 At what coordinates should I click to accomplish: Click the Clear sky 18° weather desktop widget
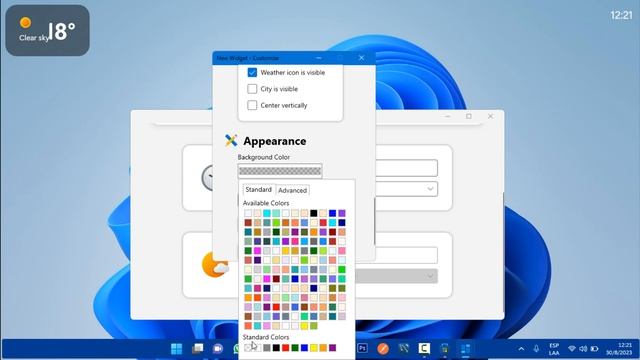point(47,31)
